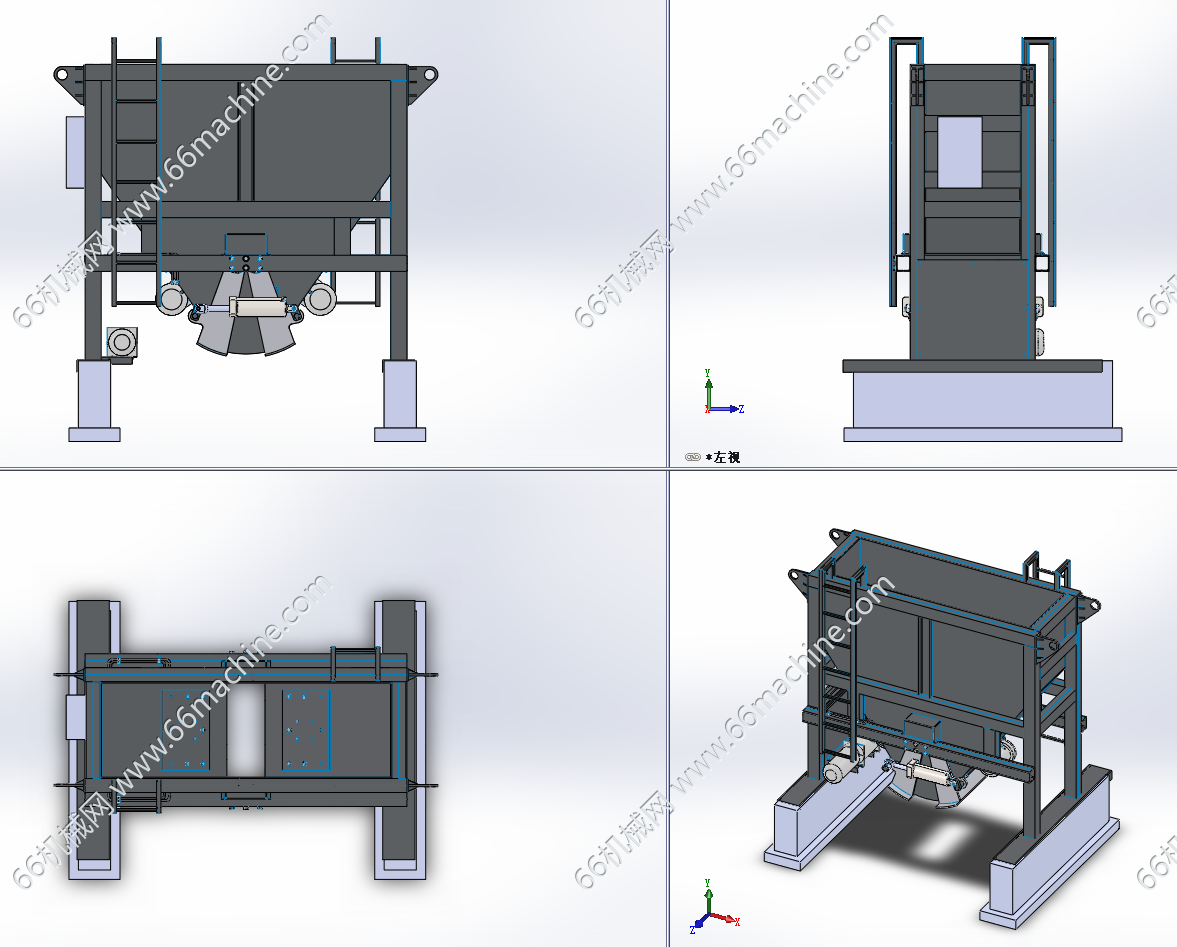Image resolution: width=1177 pixels, height=947 pixels.
Task: Click the light rectangular panel in left view
Action: (959, 151)
